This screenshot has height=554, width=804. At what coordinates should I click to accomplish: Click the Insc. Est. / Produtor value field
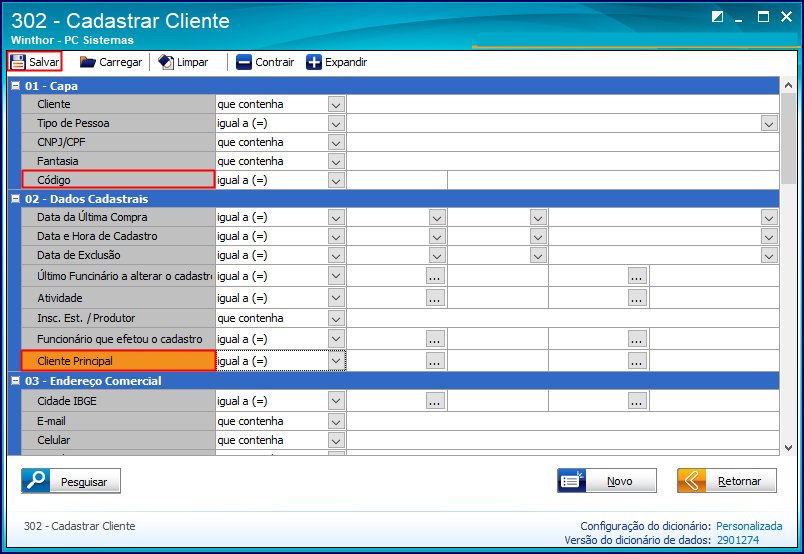tap(562, 319)
